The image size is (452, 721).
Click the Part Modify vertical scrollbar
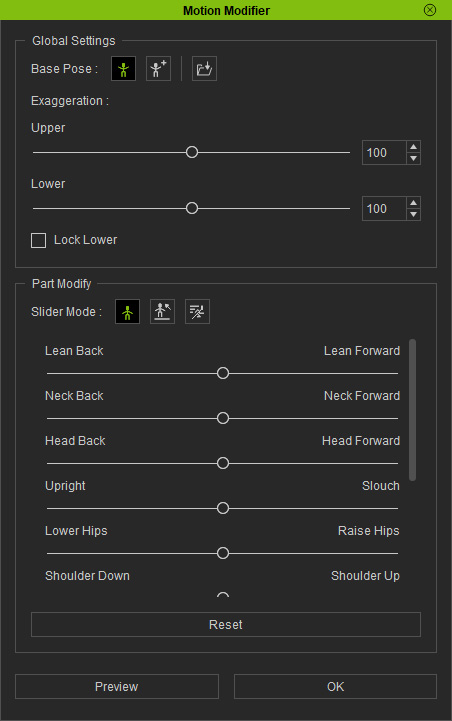click(412, 410)
